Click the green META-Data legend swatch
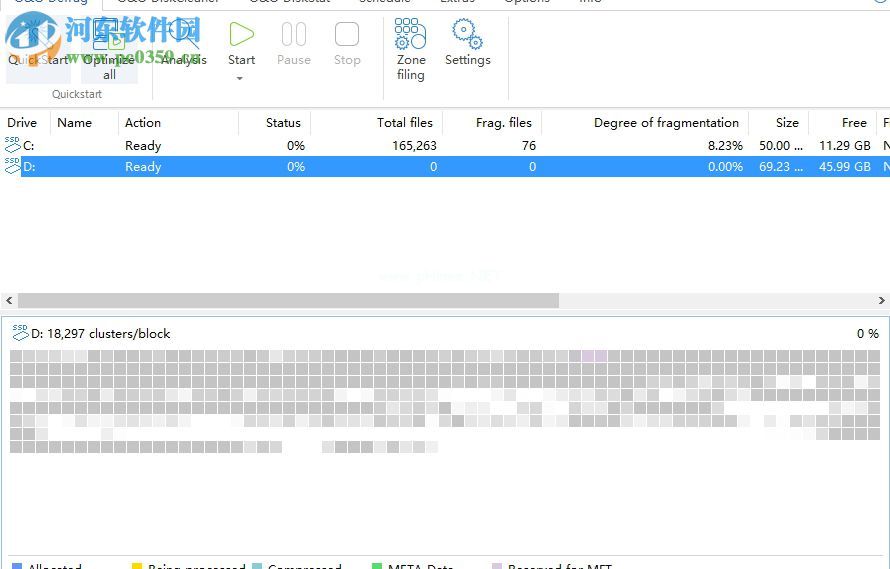This screenshot has width=890, height=569. [x=376, y=566]
